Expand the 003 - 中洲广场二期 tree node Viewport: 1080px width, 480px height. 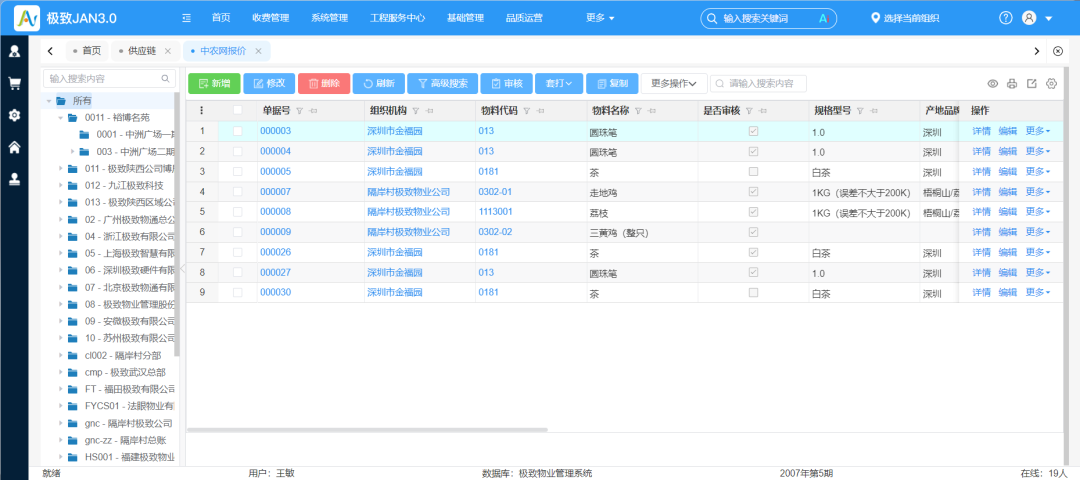pyautogui.click(x=72, y=152)
